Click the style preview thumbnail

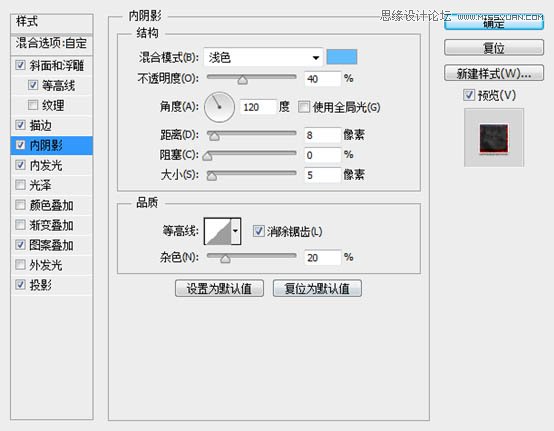coord(494,138)
